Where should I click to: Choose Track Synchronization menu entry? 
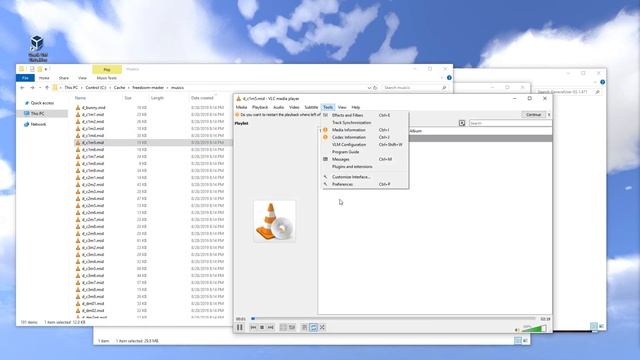[365, 122]
